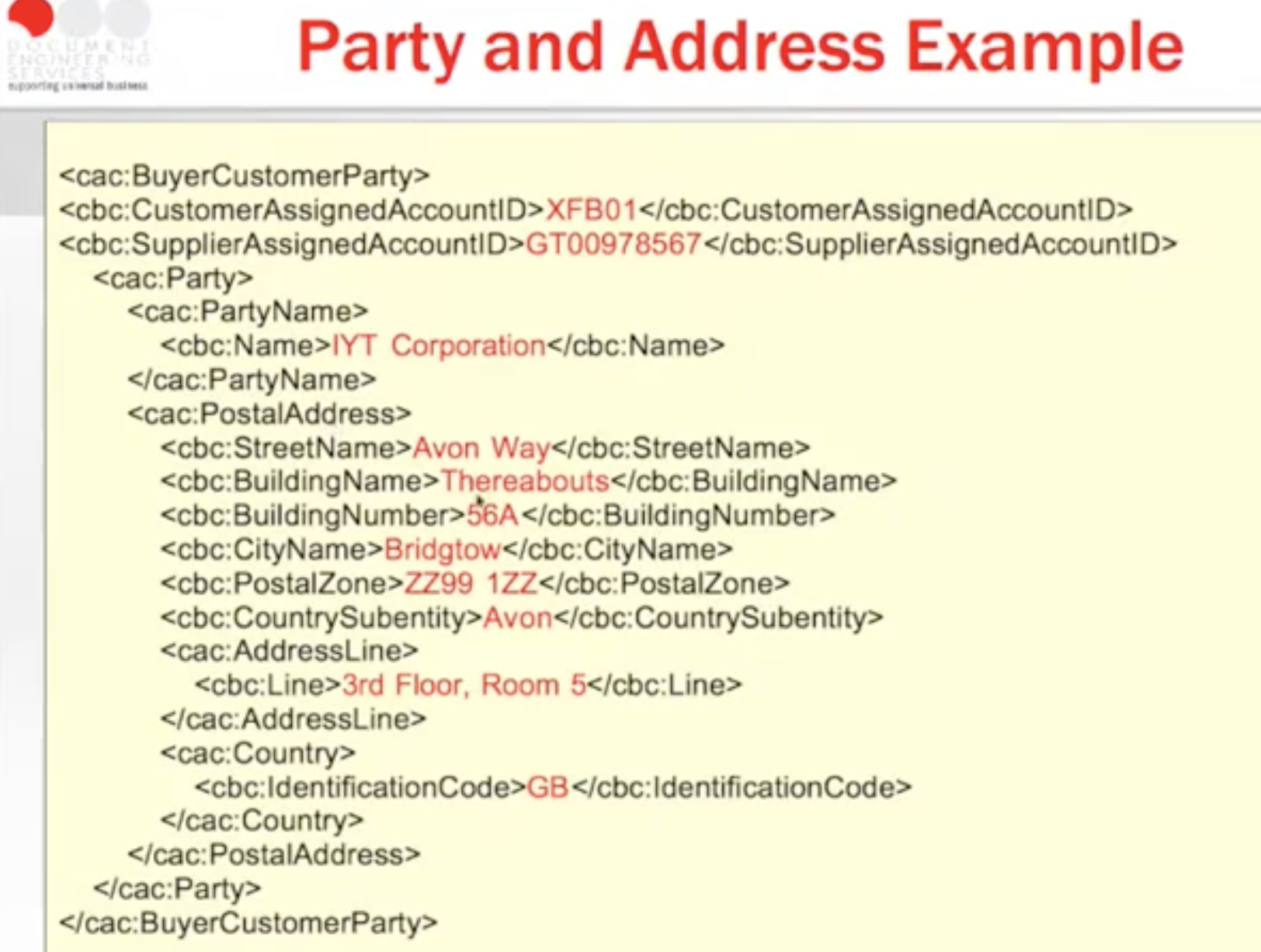Click the closing cac:PostalAddress tag

pos(273,855)
